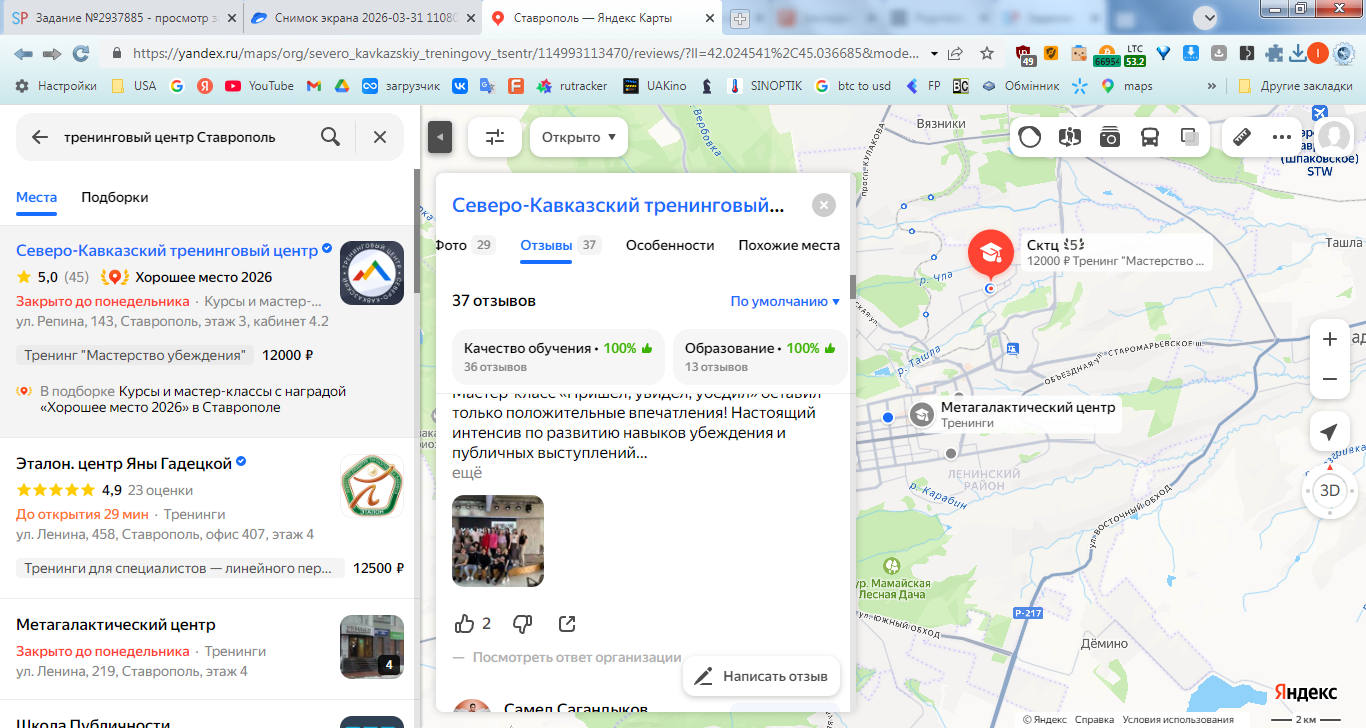Open the YouTube bookmark
This screenshot has height=728, width=1366.
pyautogui.click(x=260, y=86)
